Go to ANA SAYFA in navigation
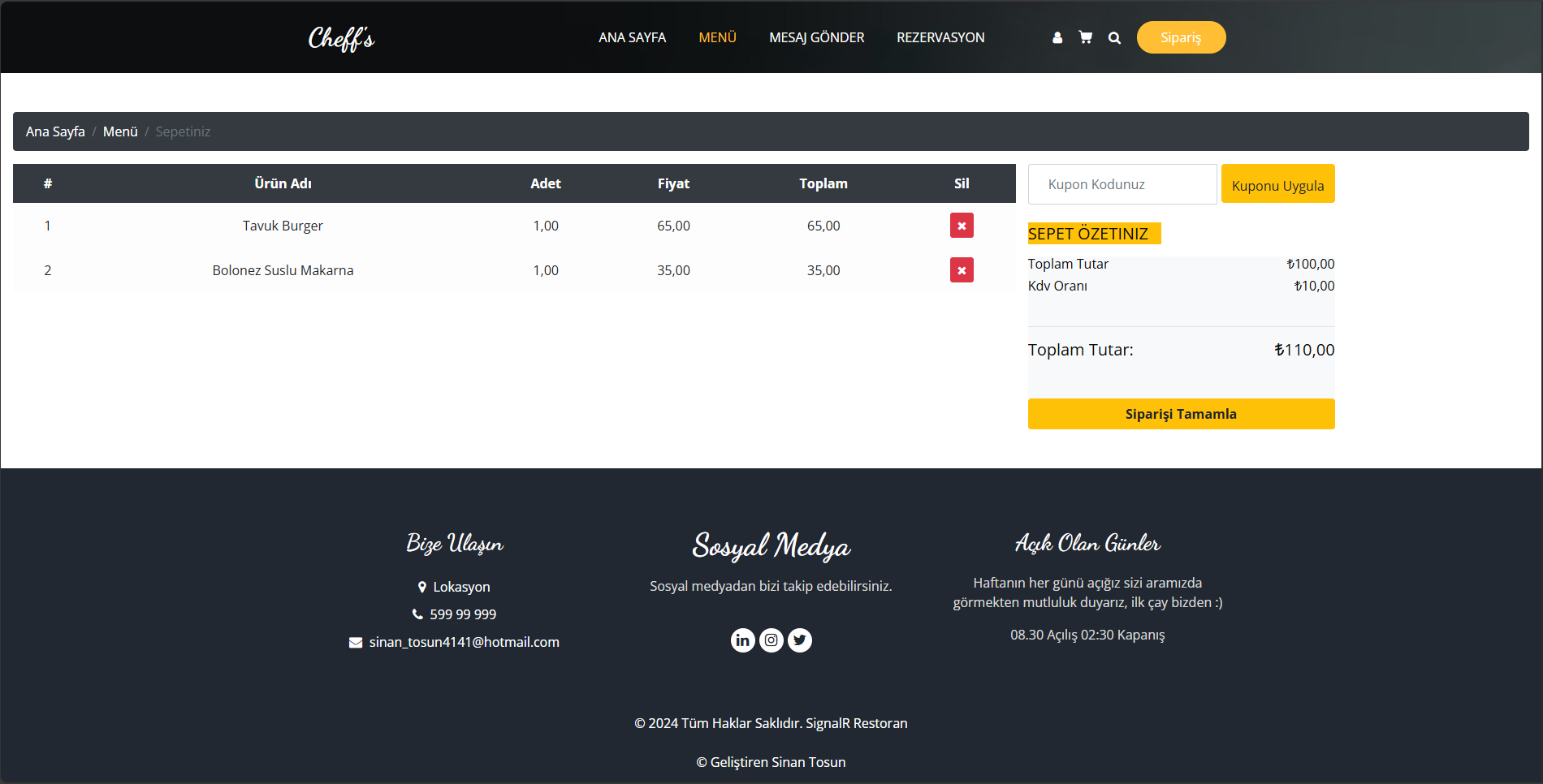Image resolution: width=1543 pixels, height=784 pixels. (632, 37)
